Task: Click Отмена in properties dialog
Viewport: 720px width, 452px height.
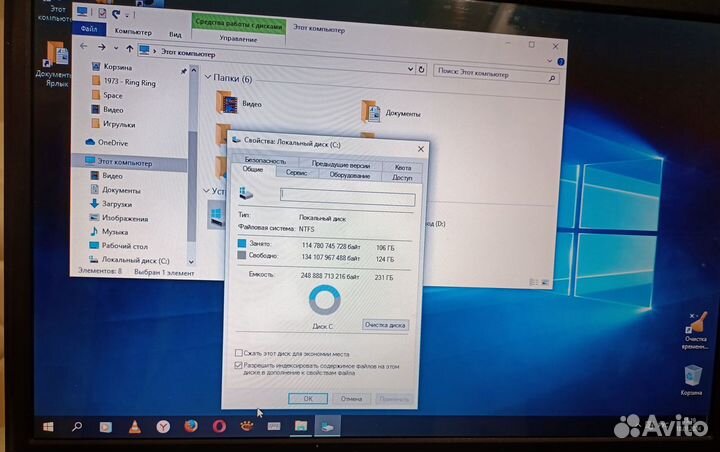Action: (x=351, y=399)
